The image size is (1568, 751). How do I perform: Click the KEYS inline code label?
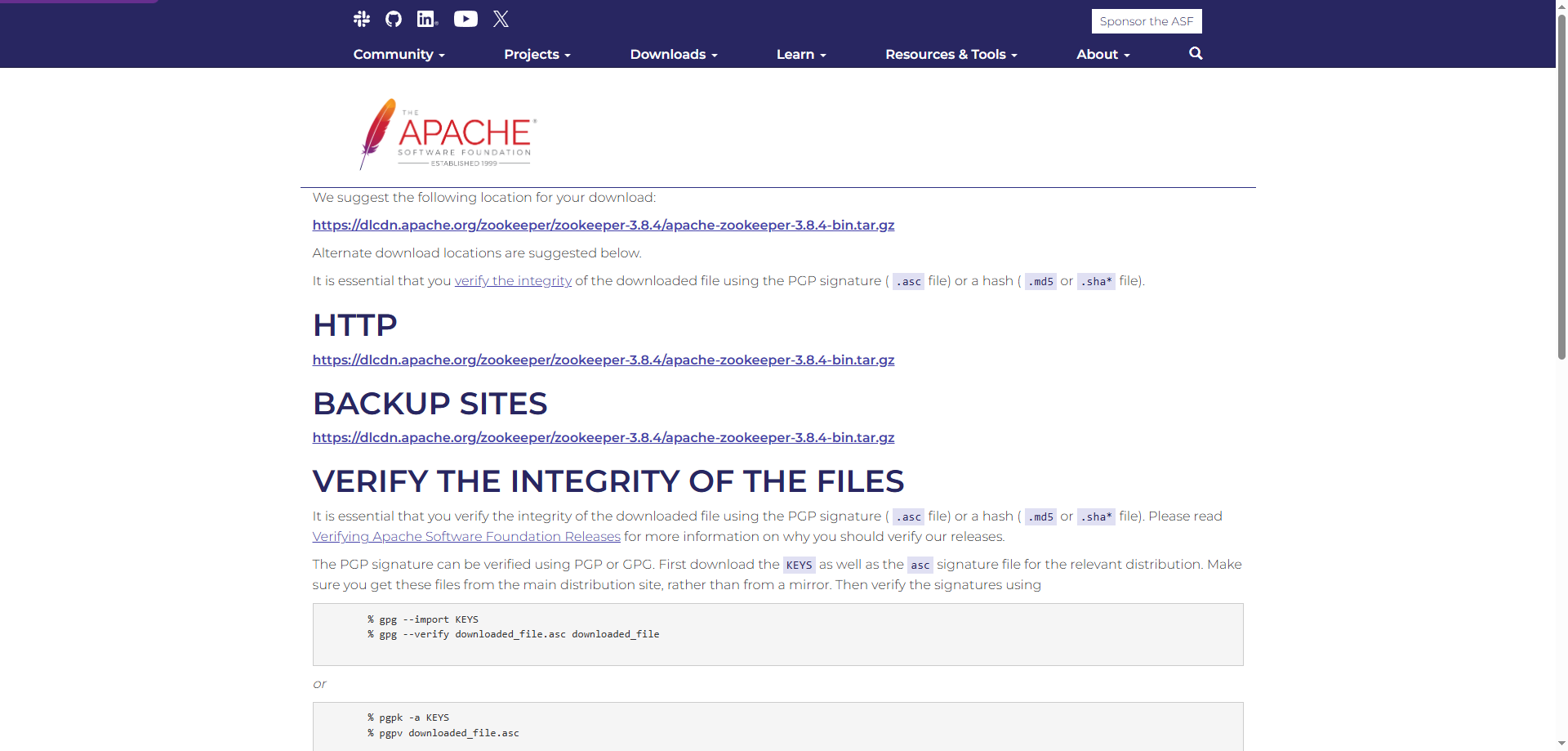[799, 565]
